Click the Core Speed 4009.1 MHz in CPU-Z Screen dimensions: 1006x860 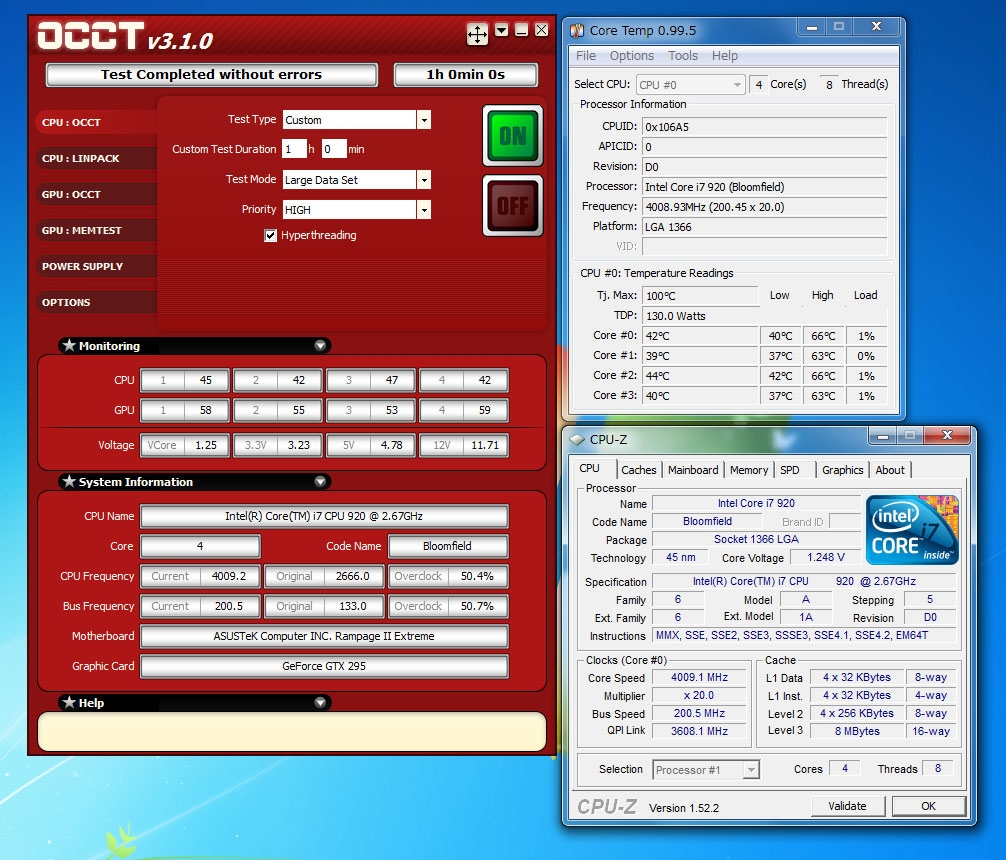(x=699, y=677)
